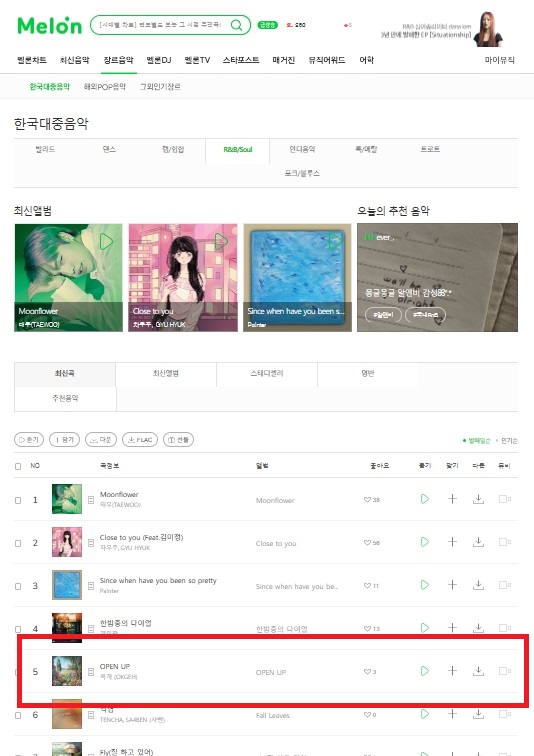Add Close to you to playlist with the plus icon
Viewport: 534px width, 756px height.
tap(452, 542)
